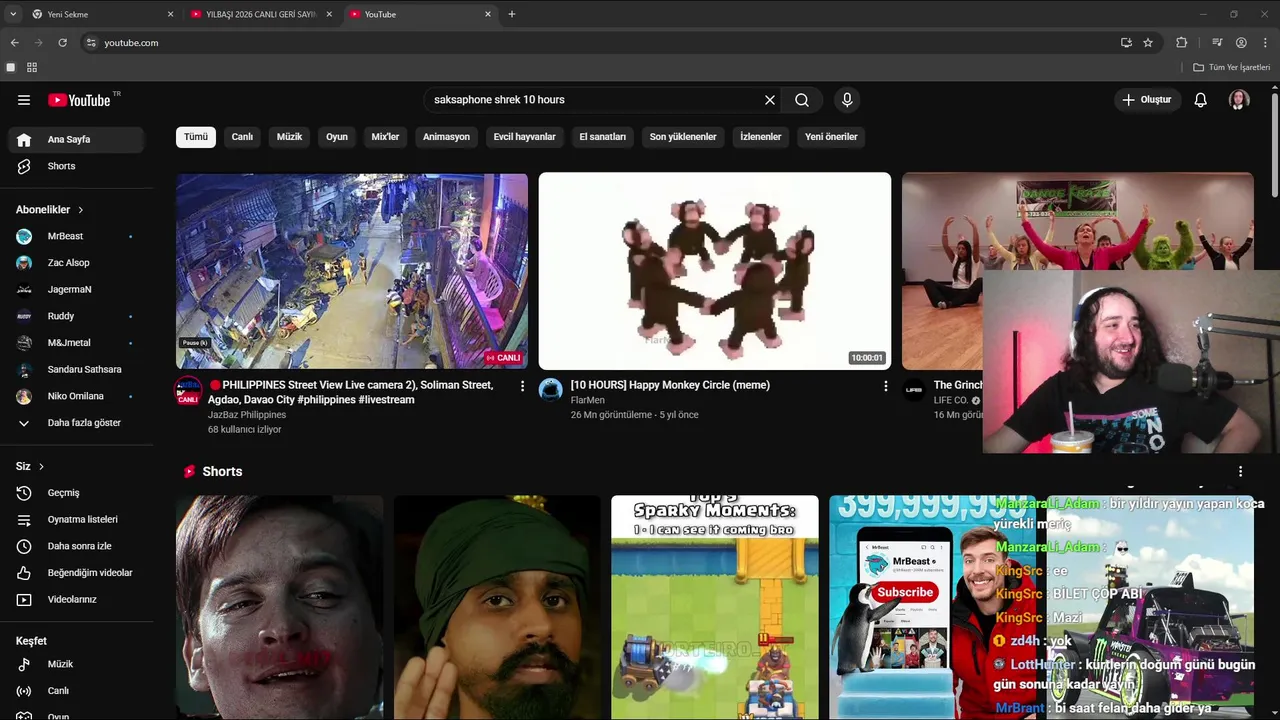Open the Ruddy subscription channel

tap(76, 316)
